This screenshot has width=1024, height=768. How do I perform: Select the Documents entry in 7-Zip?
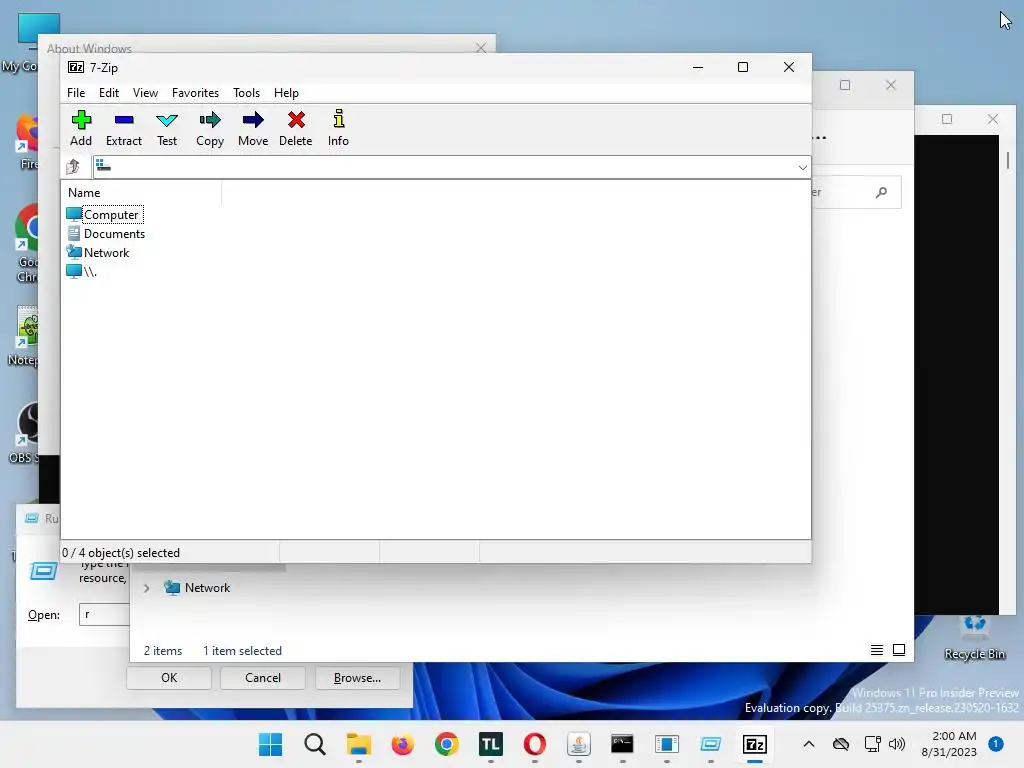[106, 234]
